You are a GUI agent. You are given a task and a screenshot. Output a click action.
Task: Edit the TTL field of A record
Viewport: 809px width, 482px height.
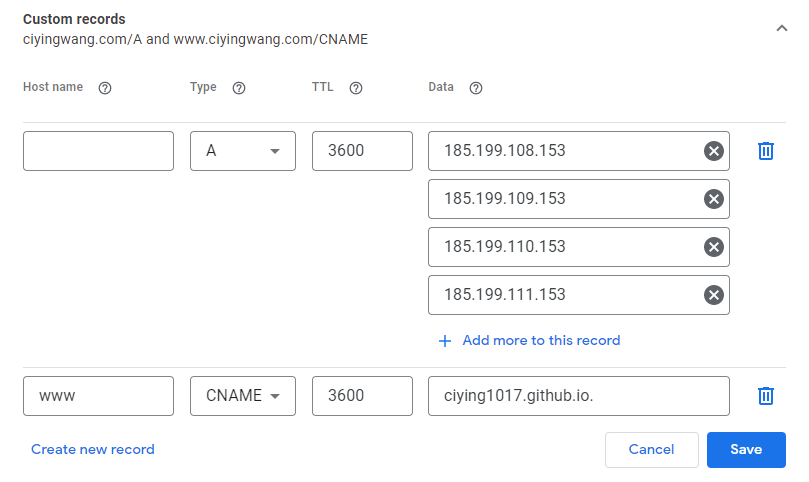tap(362, 151)
